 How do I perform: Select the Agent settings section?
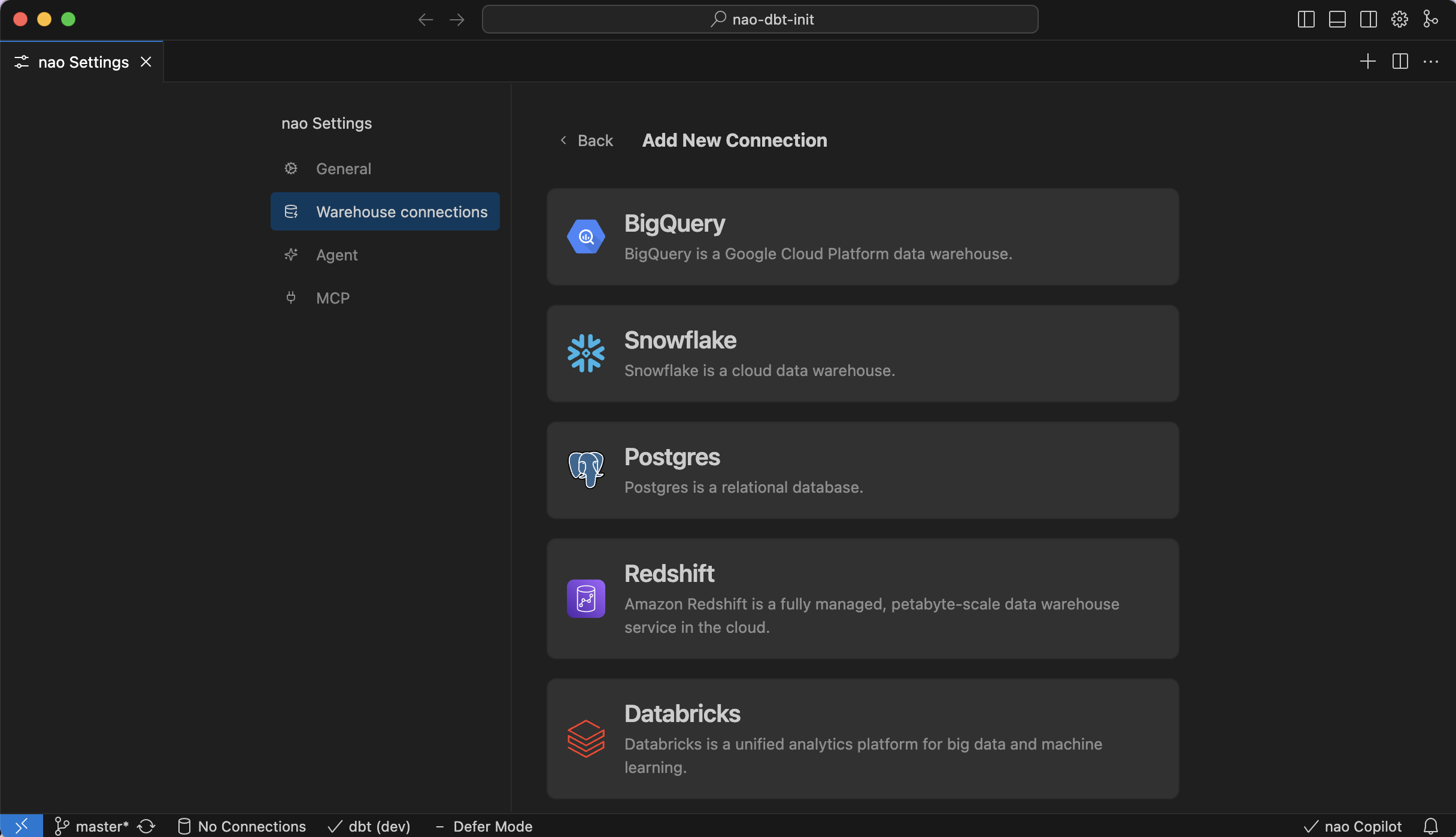(x=337, y=254)
